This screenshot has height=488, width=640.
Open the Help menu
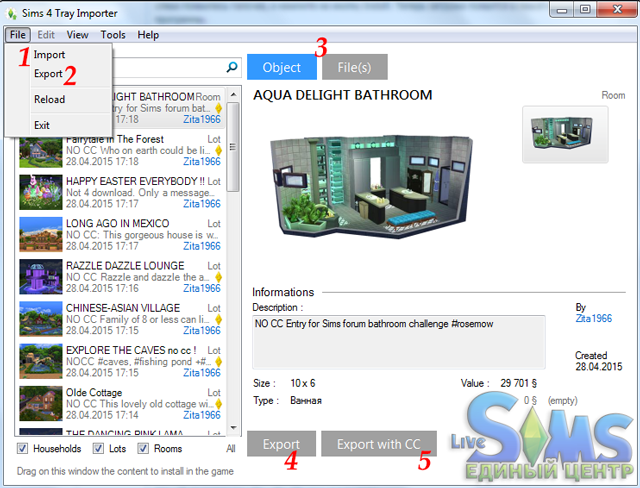148,35
